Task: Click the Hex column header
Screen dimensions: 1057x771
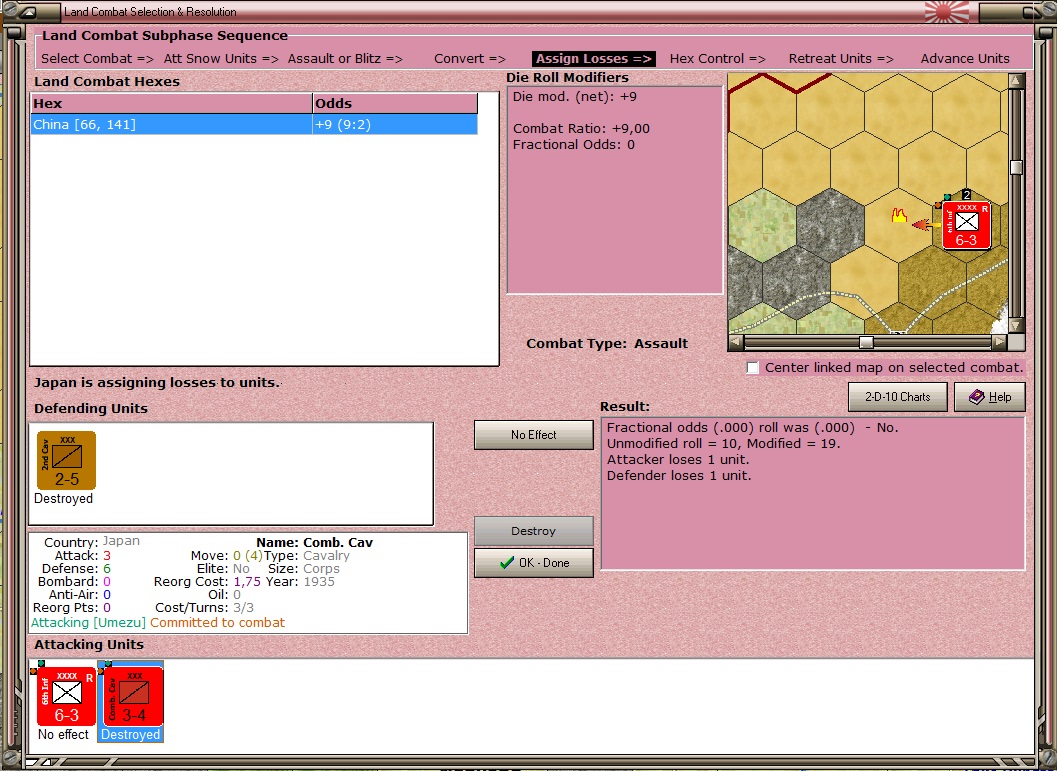Action: [x=171, y=104]
